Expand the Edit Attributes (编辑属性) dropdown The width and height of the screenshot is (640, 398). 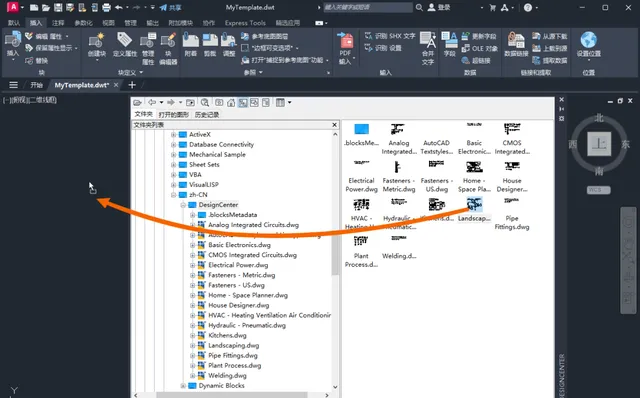pyautogui.click(x=67, y=36)
